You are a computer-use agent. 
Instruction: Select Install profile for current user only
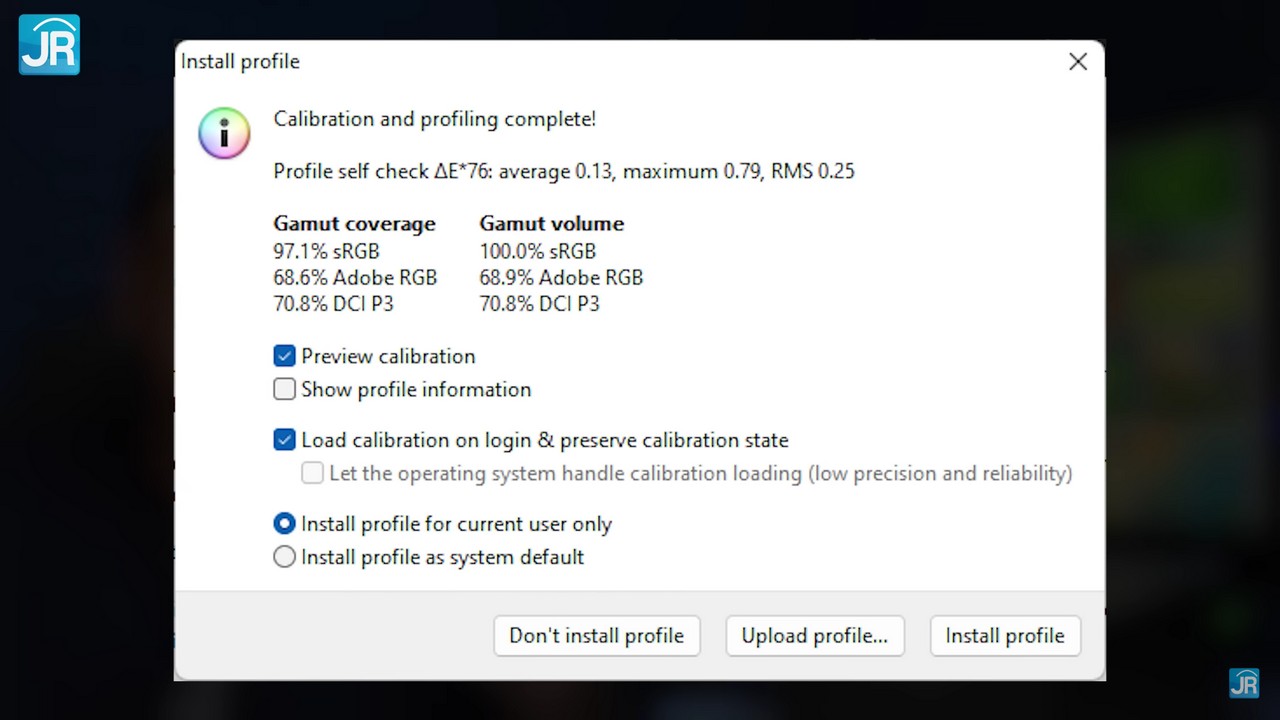point(285,524)
